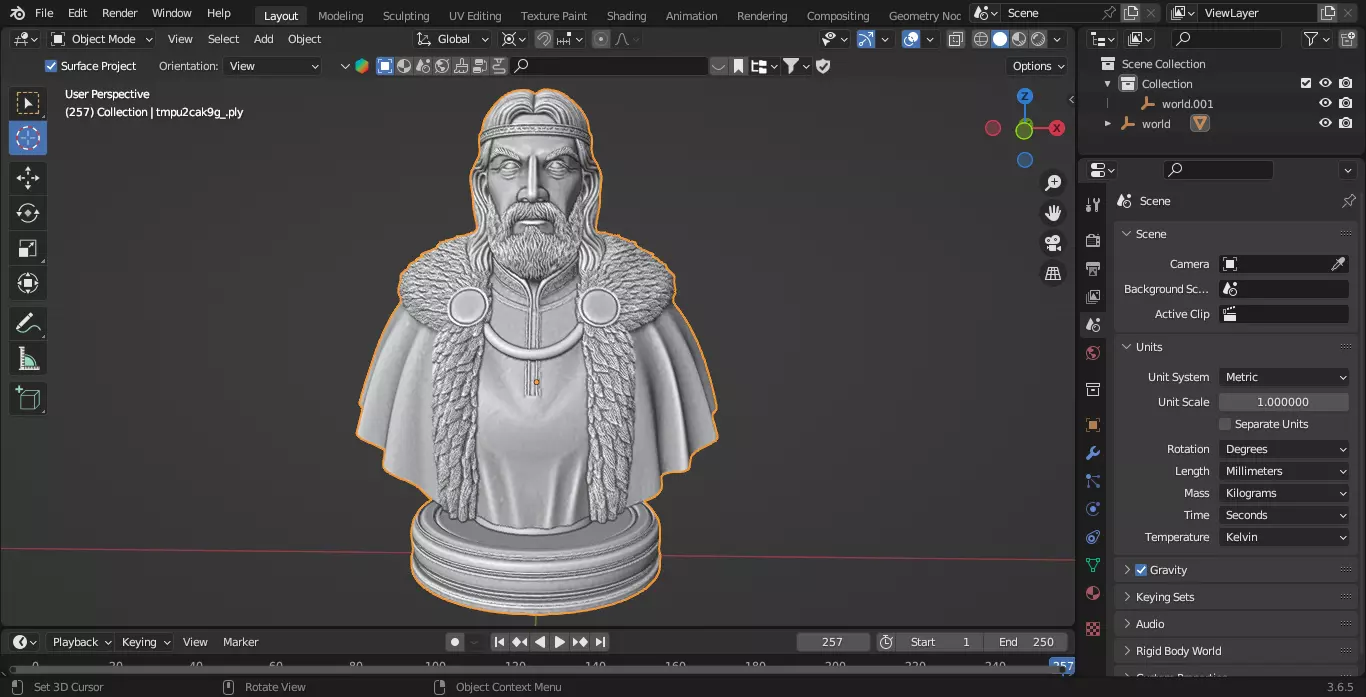Open the Physics properties tab
The height and width of the screenshot is (697, 1366).
[x=1093, y=509]
